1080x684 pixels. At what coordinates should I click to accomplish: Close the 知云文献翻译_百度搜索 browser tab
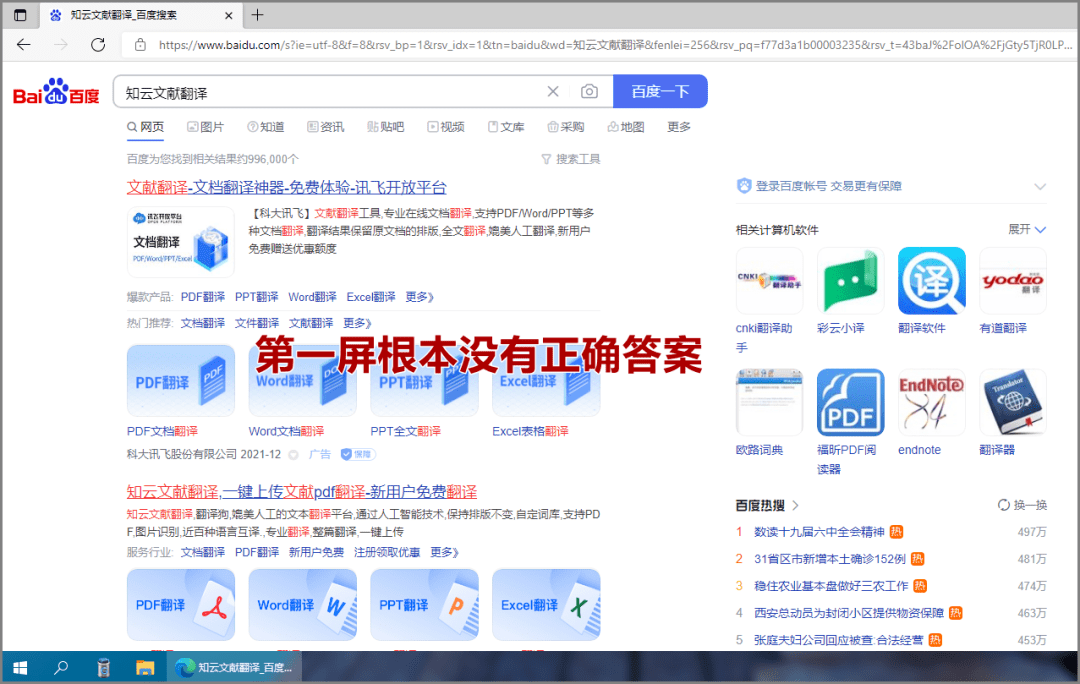click(229, 15)
